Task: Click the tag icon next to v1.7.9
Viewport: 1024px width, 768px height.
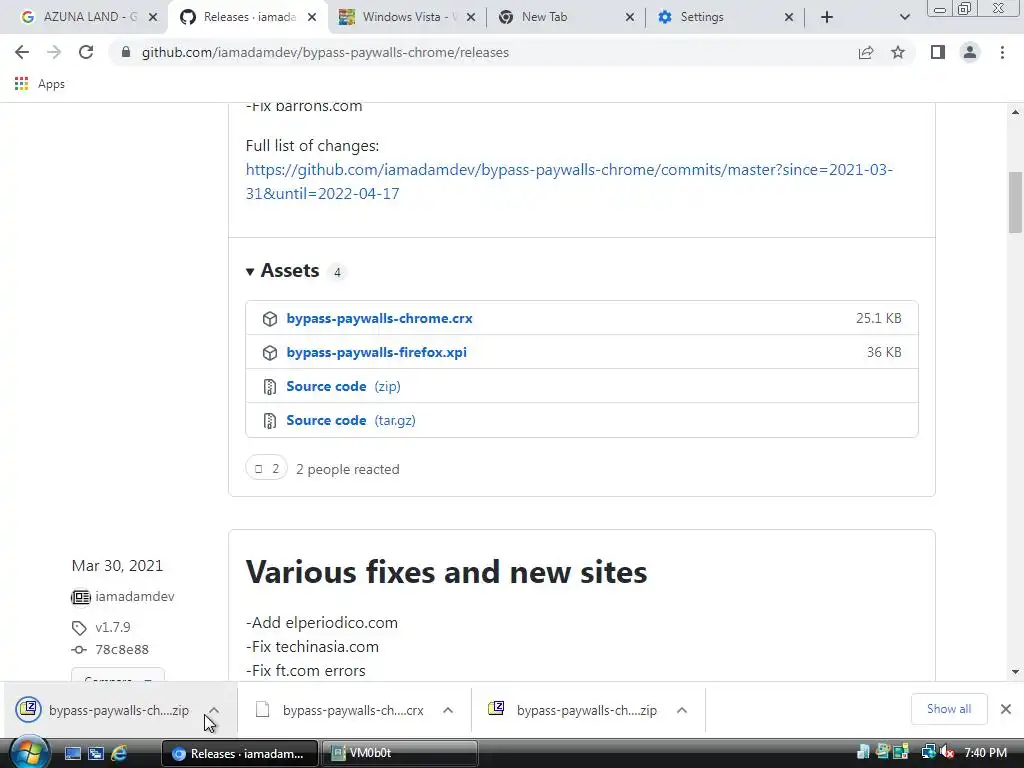Action: coord(79,628)
